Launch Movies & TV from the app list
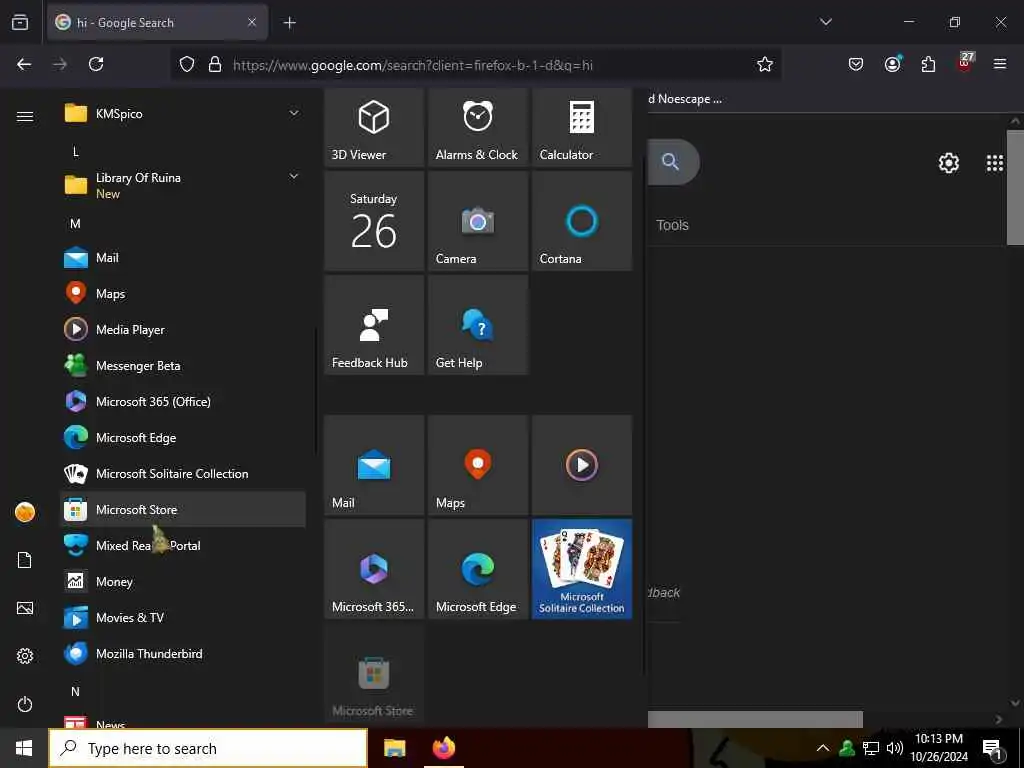Image resolution: width=1024 pixels, height=768 pixels. tap(183, 617)
